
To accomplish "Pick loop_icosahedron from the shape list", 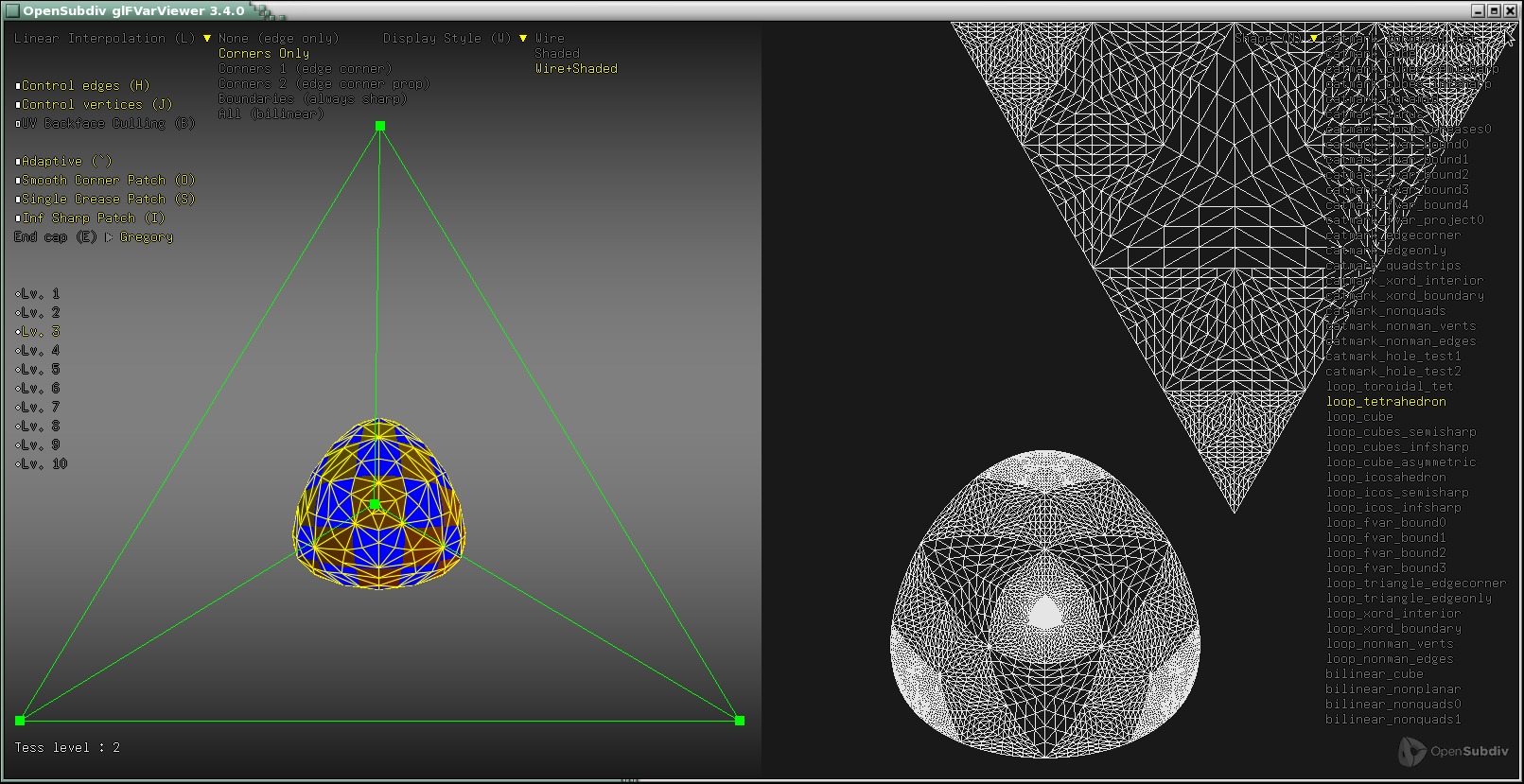I will 1385,478.
